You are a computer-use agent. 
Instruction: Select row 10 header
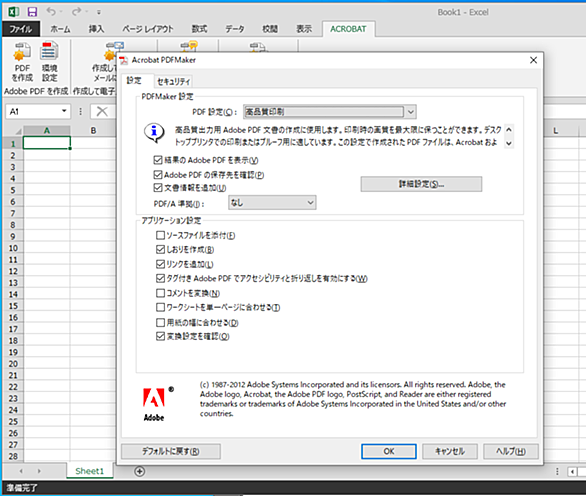point(13,248)
